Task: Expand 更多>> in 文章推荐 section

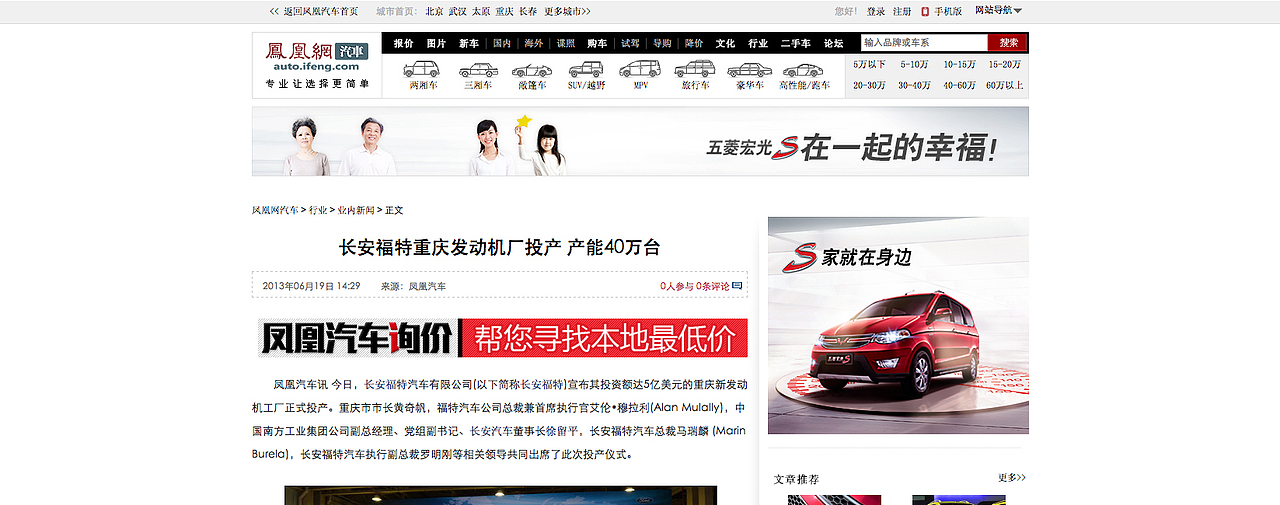Action: click(x=1011, y=478)
